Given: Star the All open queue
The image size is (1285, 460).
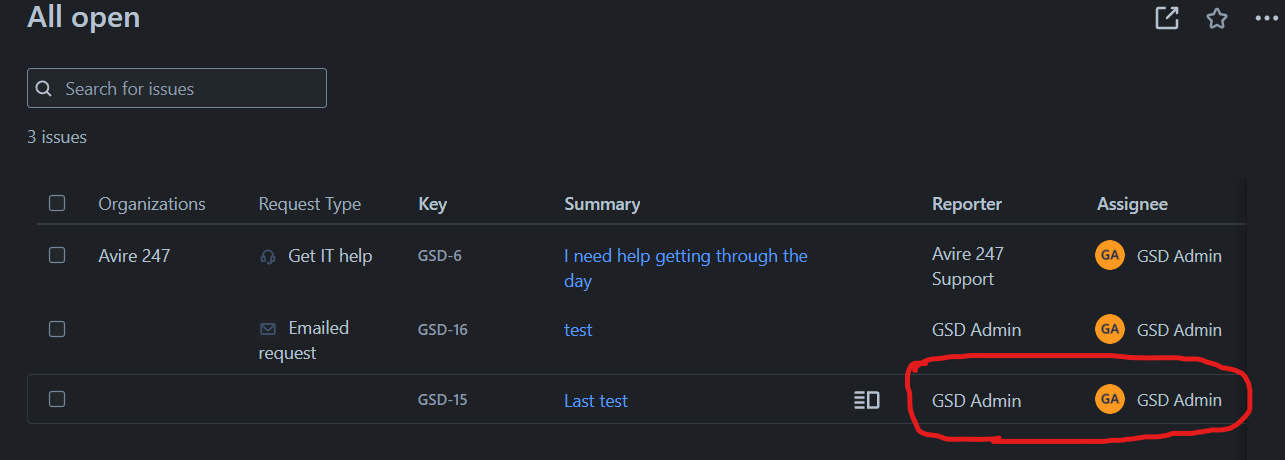Looking at the screenshot, I should [x=1217, y=18].
